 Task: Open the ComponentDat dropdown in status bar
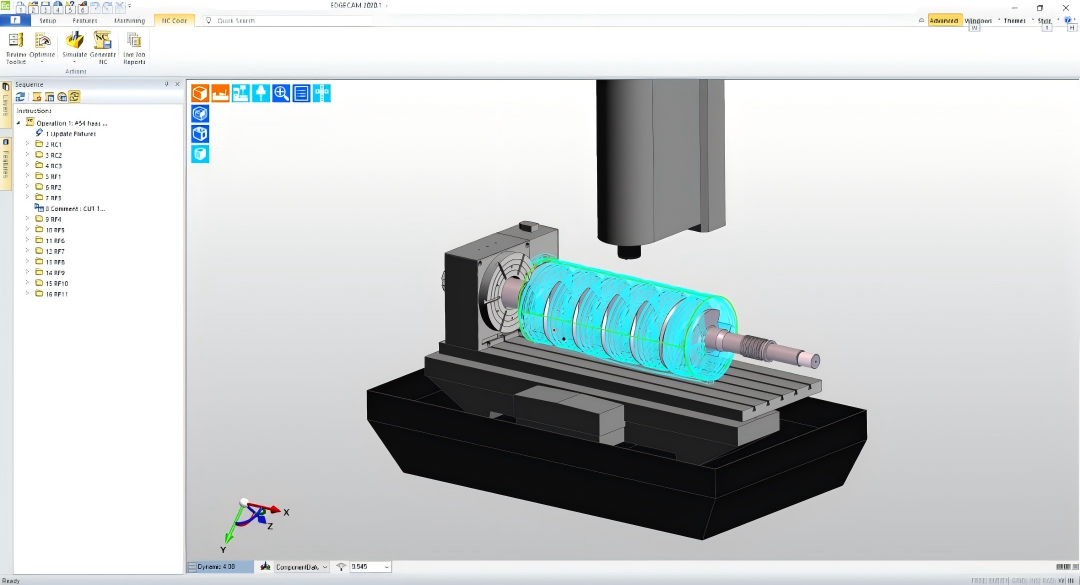point(325,567)
